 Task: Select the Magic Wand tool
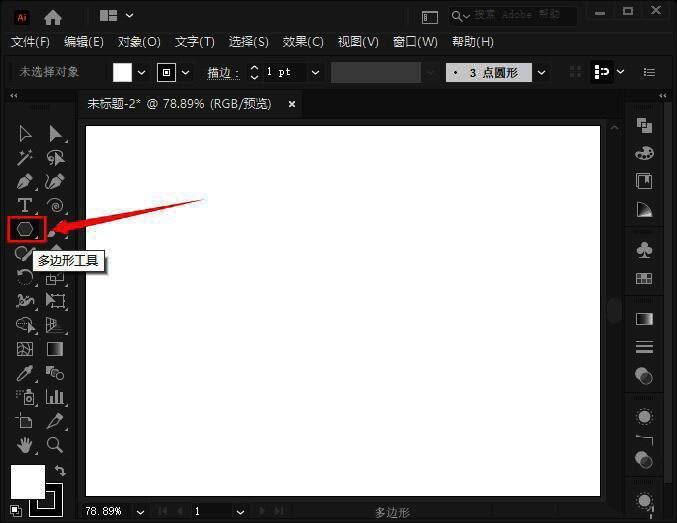[x=25, y=158]
